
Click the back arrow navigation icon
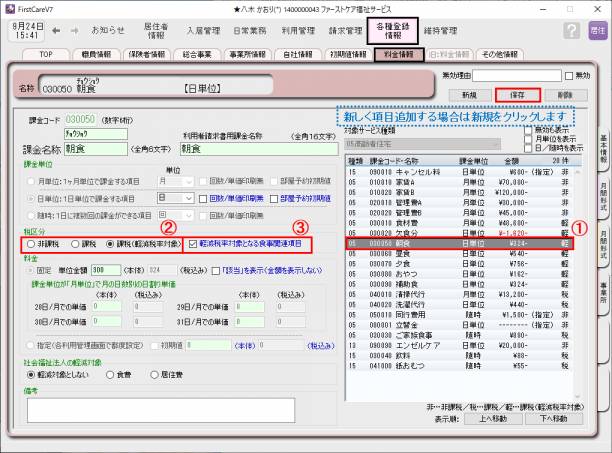coord(57,31)
